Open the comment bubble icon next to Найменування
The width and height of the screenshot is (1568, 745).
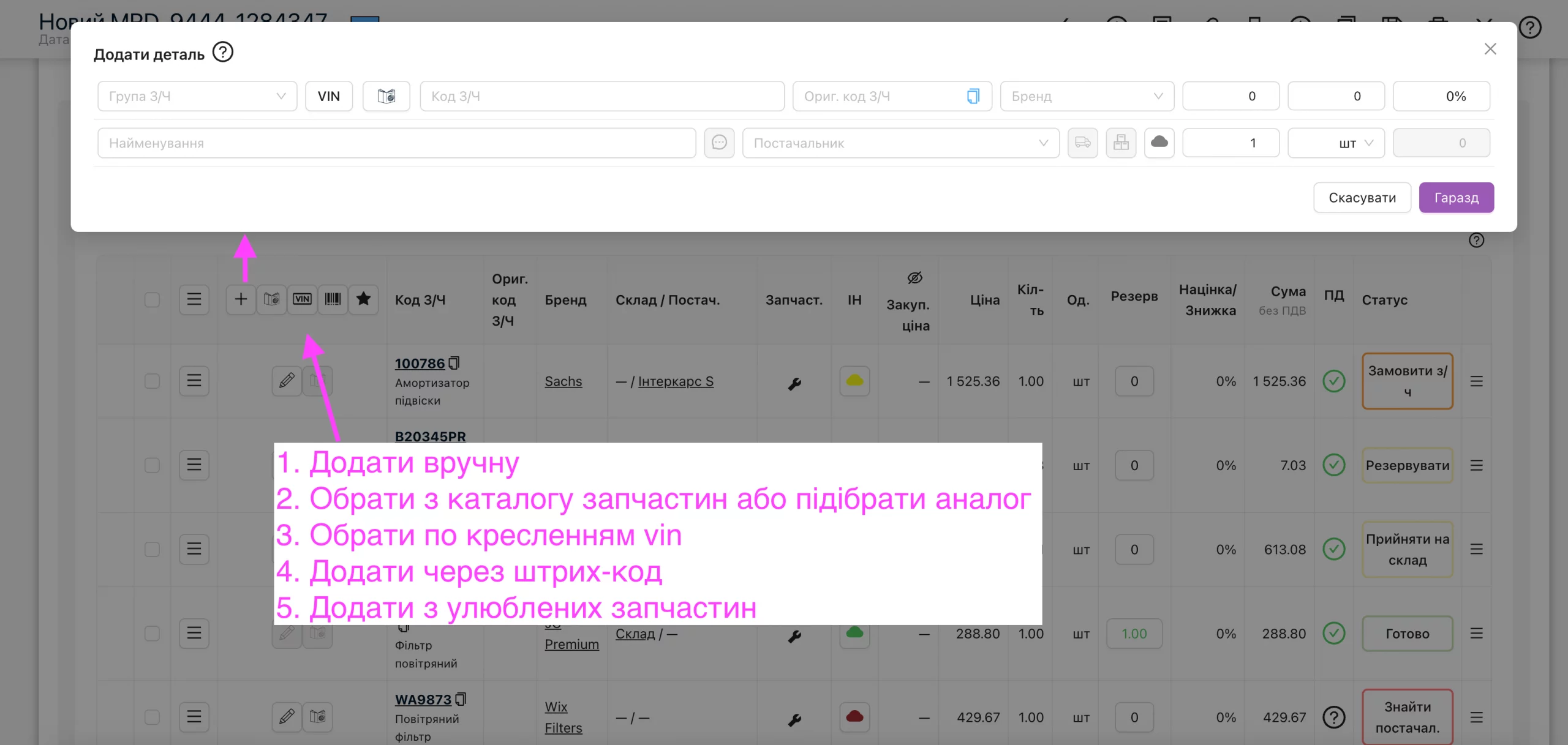pos(719,143)
